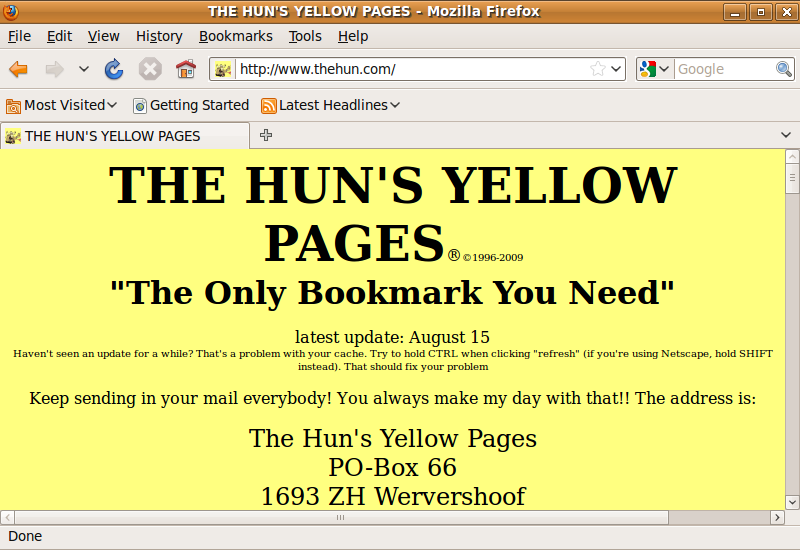Click the vertical scrollbar thumb
800x550 pixels.
point(792,178)
